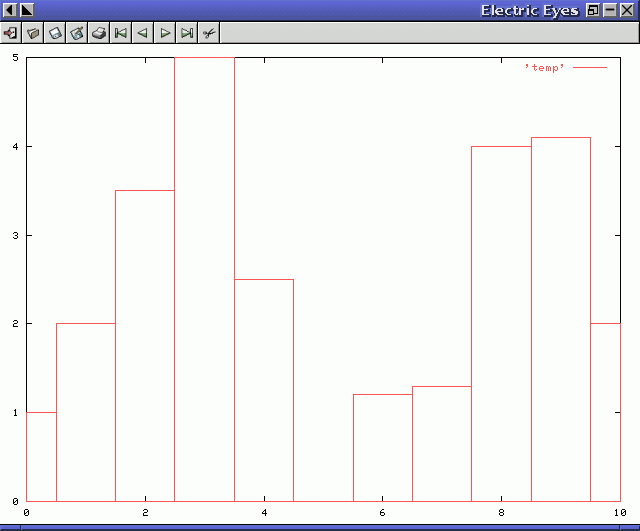The height and width of the screenshot is (531, 640).
Task: Minimize the Electric Eyes window
Action: pos(611,10)
